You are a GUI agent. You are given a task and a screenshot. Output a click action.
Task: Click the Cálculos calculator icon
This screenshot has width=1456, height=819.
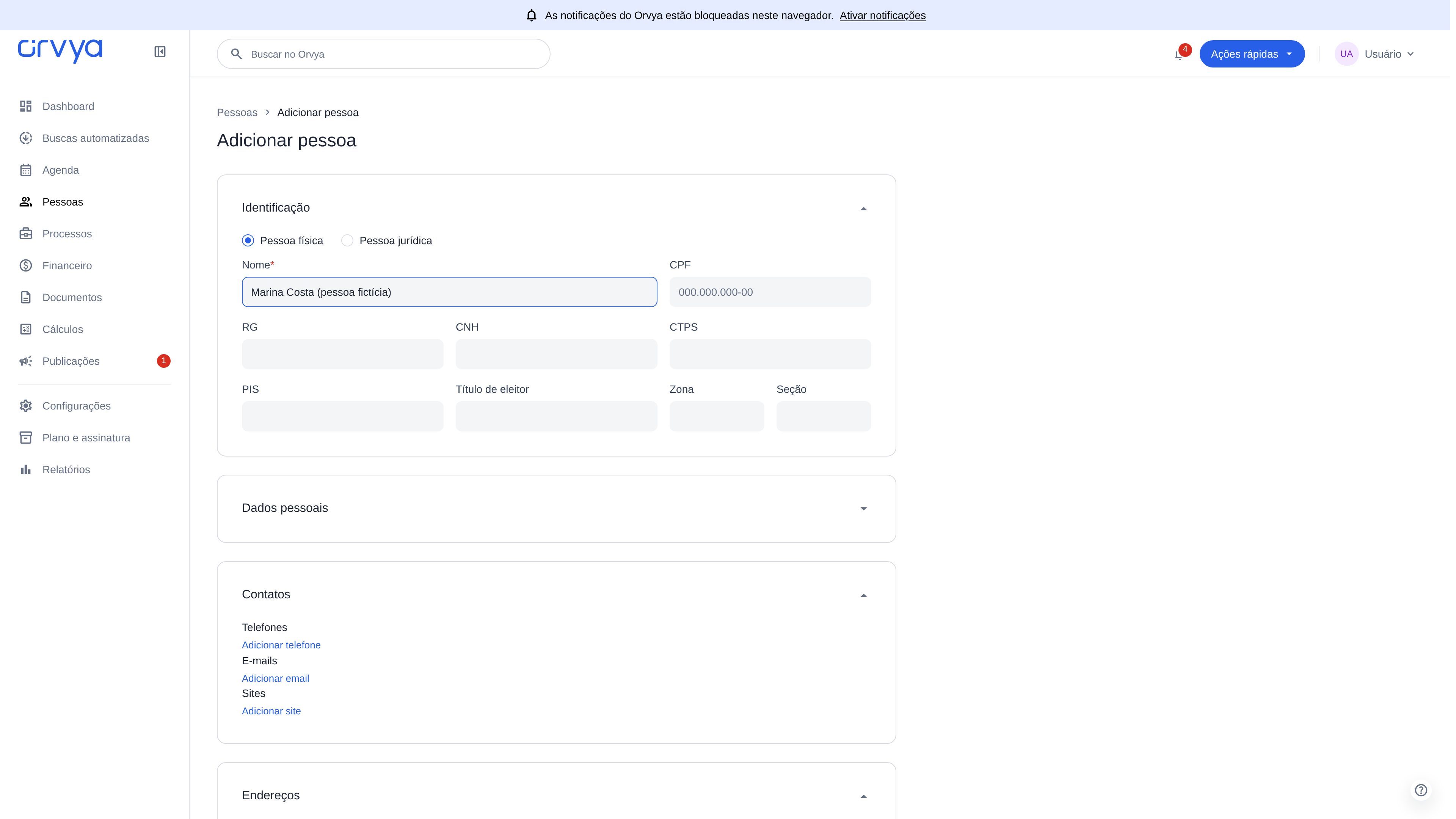pos(25,329)
